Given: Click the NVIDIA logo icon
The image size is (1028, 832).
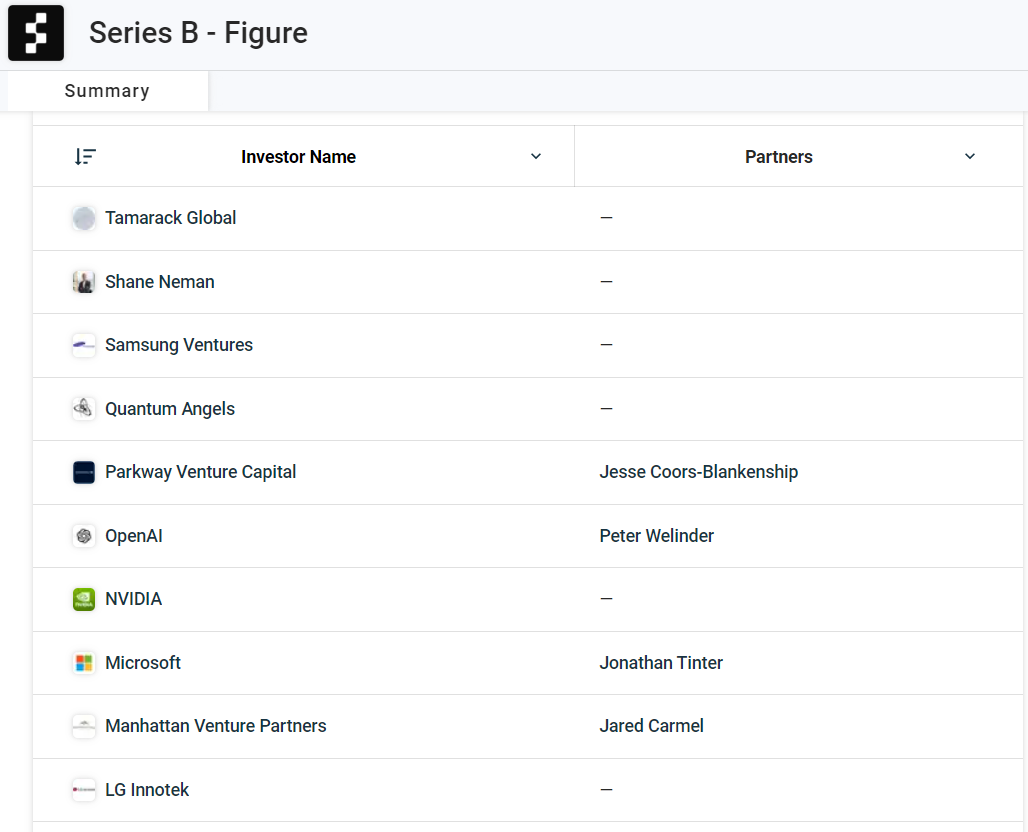Looking at the screenshot, I should tap(84, 599).
